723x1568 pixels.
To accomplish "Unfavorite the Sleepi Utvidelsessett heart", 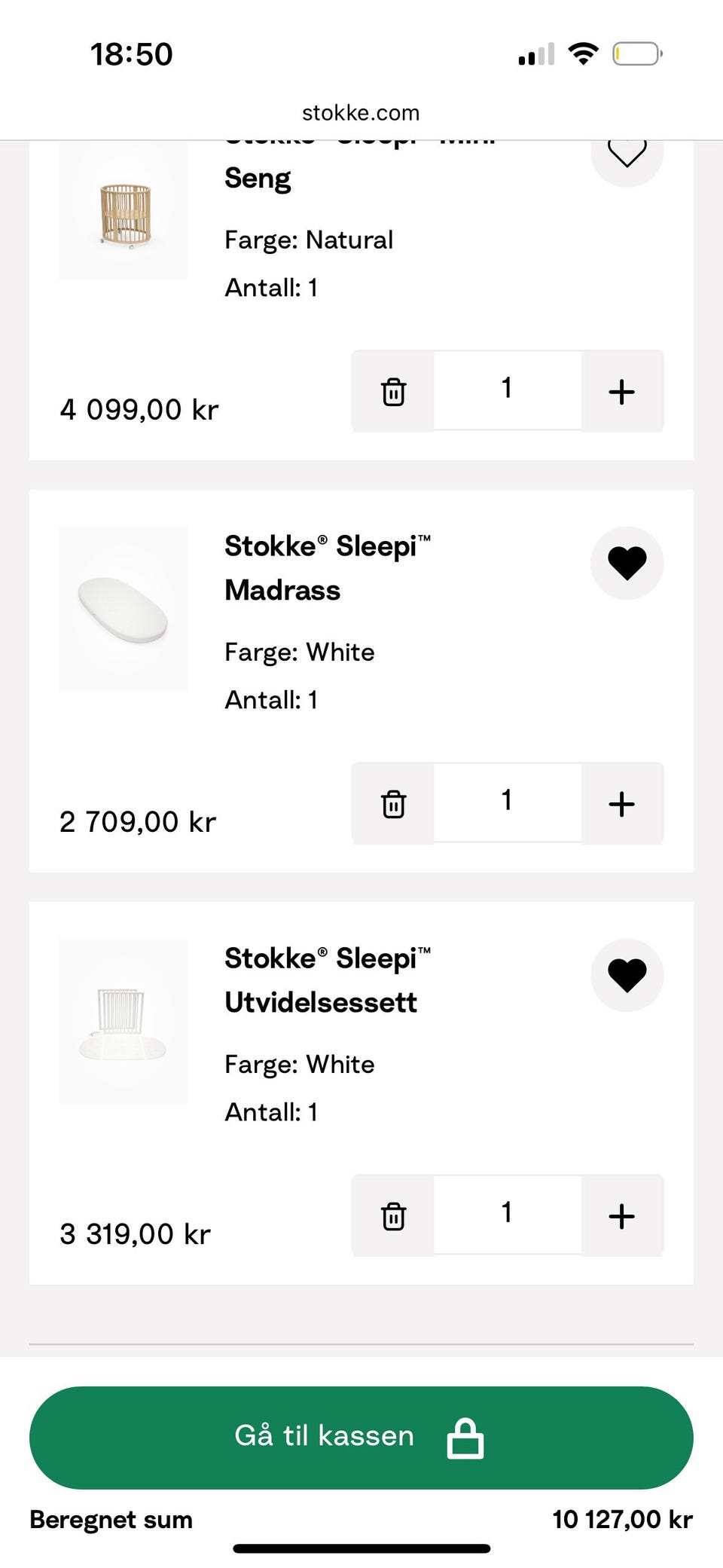I will click(x=627, y=975).
